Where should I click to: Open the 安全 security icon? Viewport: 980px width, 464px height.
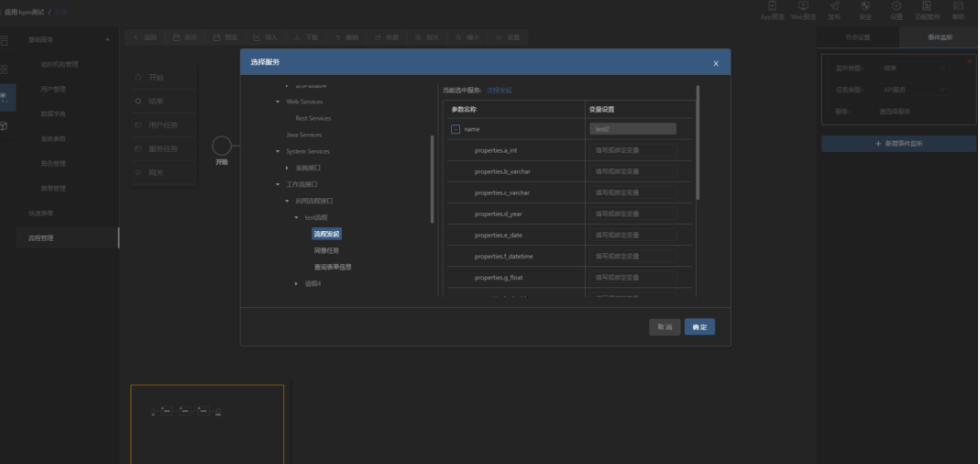click(x=864, y=6)
